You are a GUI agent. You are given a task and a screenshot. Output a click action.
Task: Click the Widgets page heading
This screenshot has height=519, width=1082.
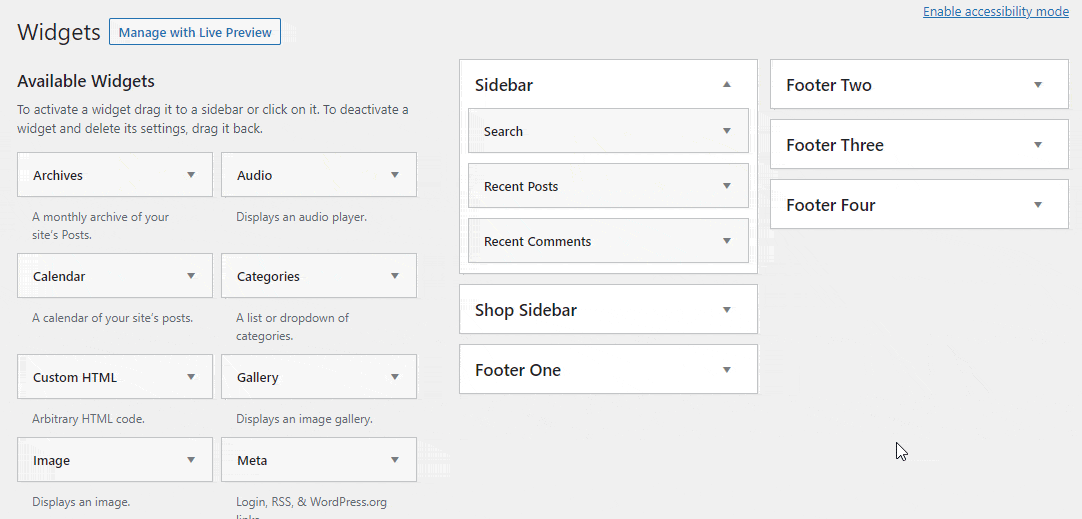tap(59, 32)
